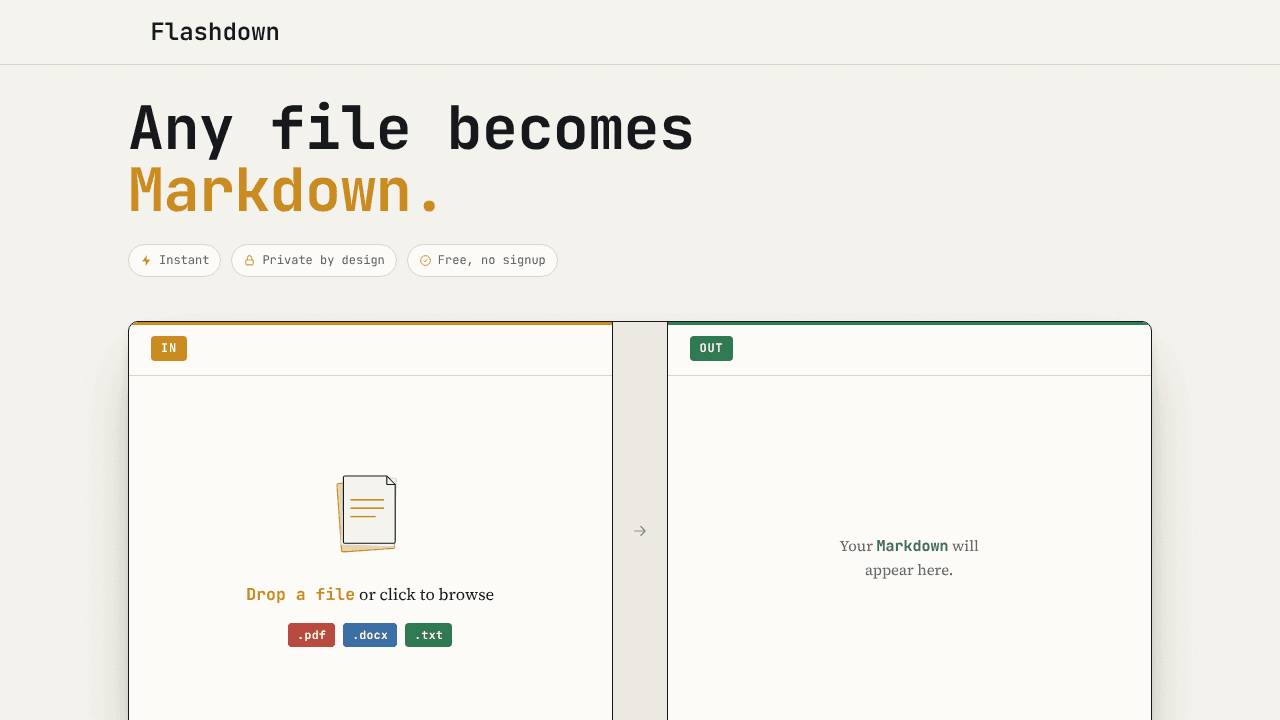Click the 'appear here.' placeholder text
This screenshot has width=1280, height=720.
pyautogui.click(x=909, y=570)
